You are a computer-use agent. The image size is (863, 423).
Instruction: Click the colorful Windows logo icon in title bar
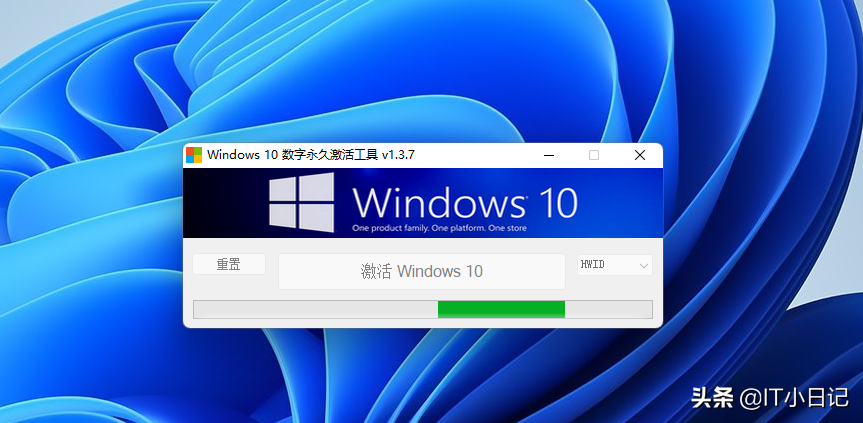(194, 155)
